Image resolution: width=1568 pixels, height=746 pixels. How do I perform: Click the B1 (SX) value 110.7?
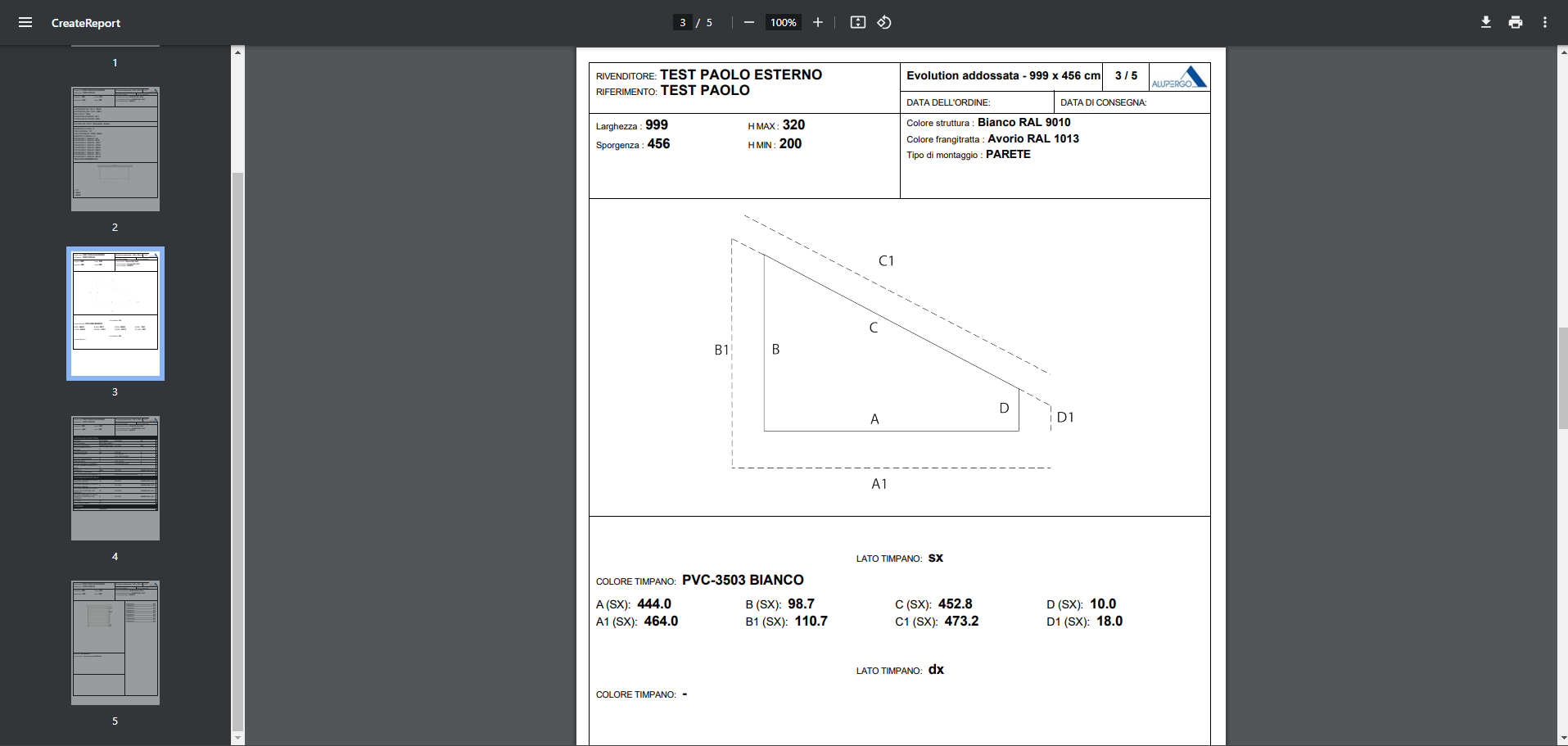[811, 621]
